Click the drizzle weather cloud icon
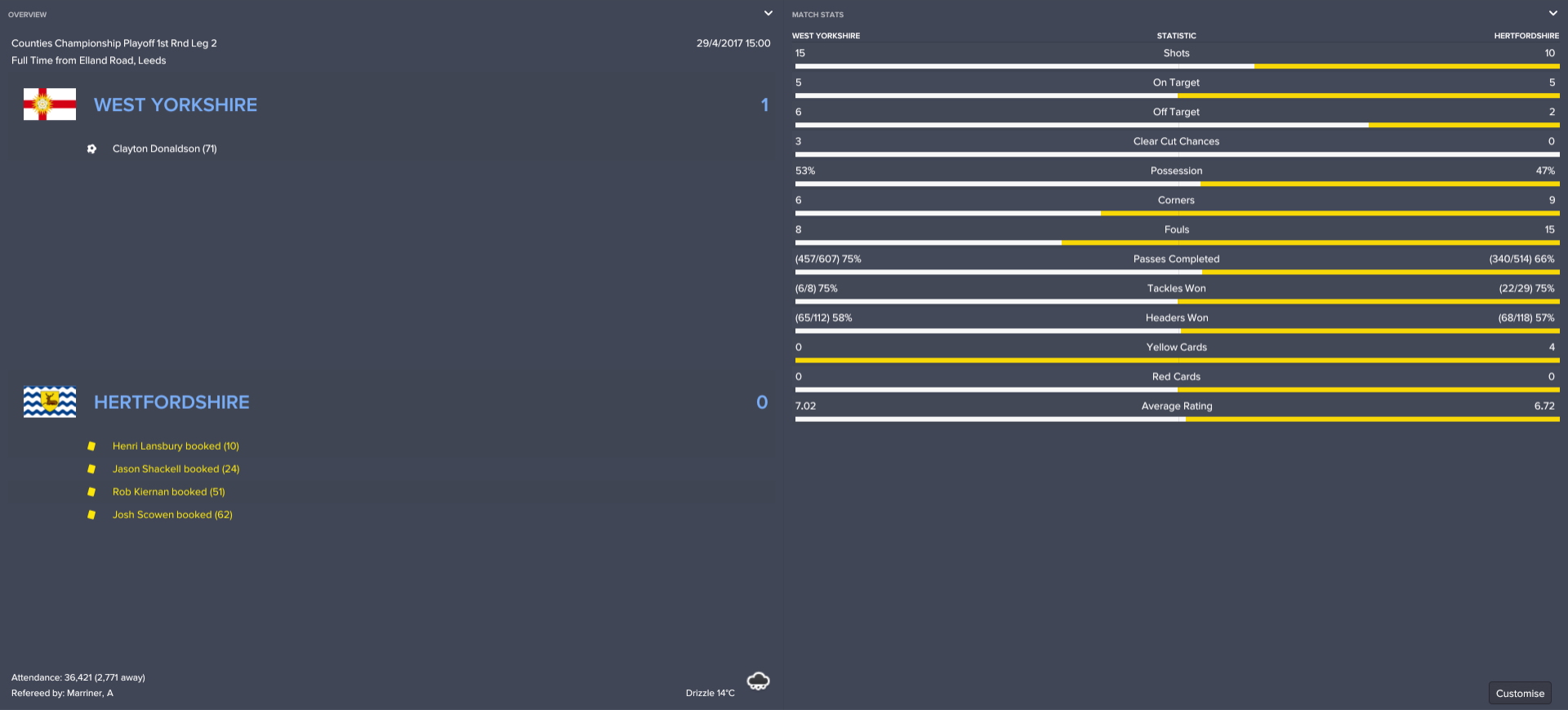Viewport: 1568px width, 710px height. (x=758, y=681)
